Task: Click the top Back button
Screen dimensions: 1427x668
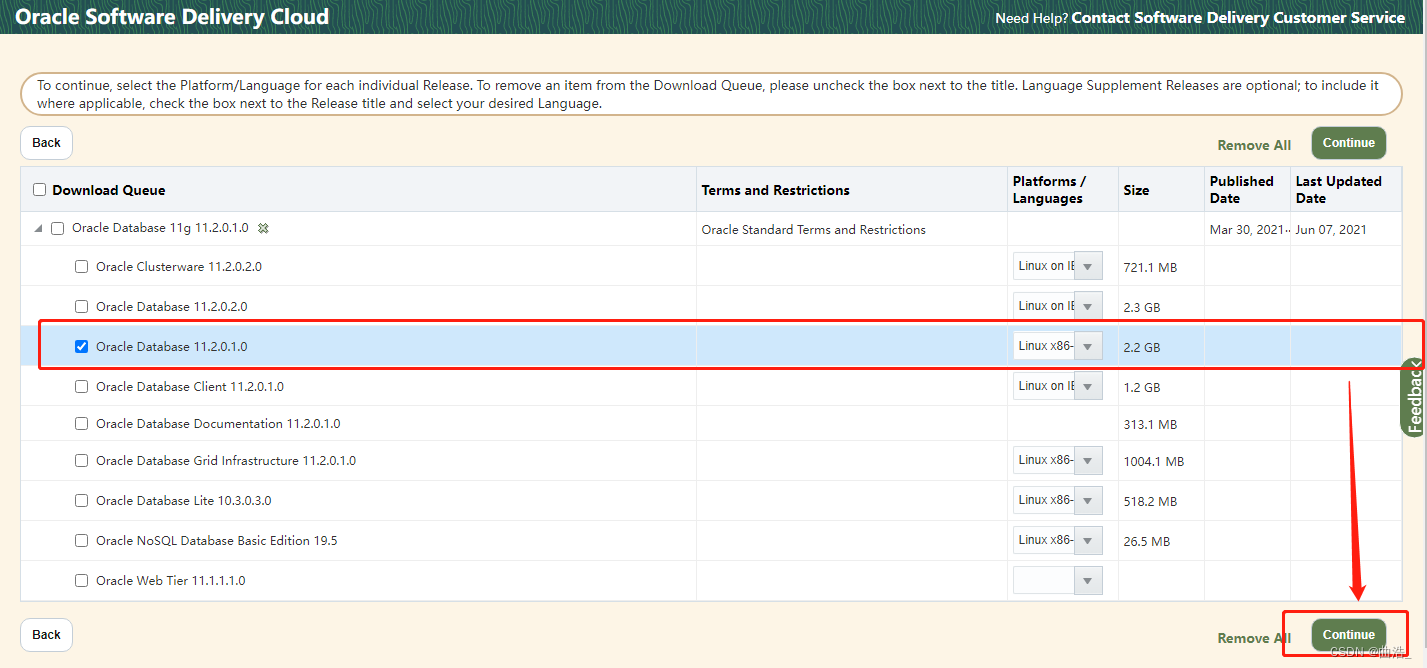Action: pos(46,143)
